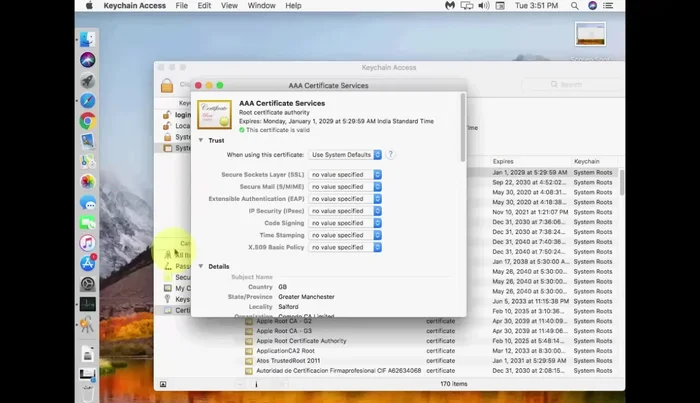This screenshot has height=403, width=700.
Task: Click the Trust help question mark button
Action: tap(390, 155)
